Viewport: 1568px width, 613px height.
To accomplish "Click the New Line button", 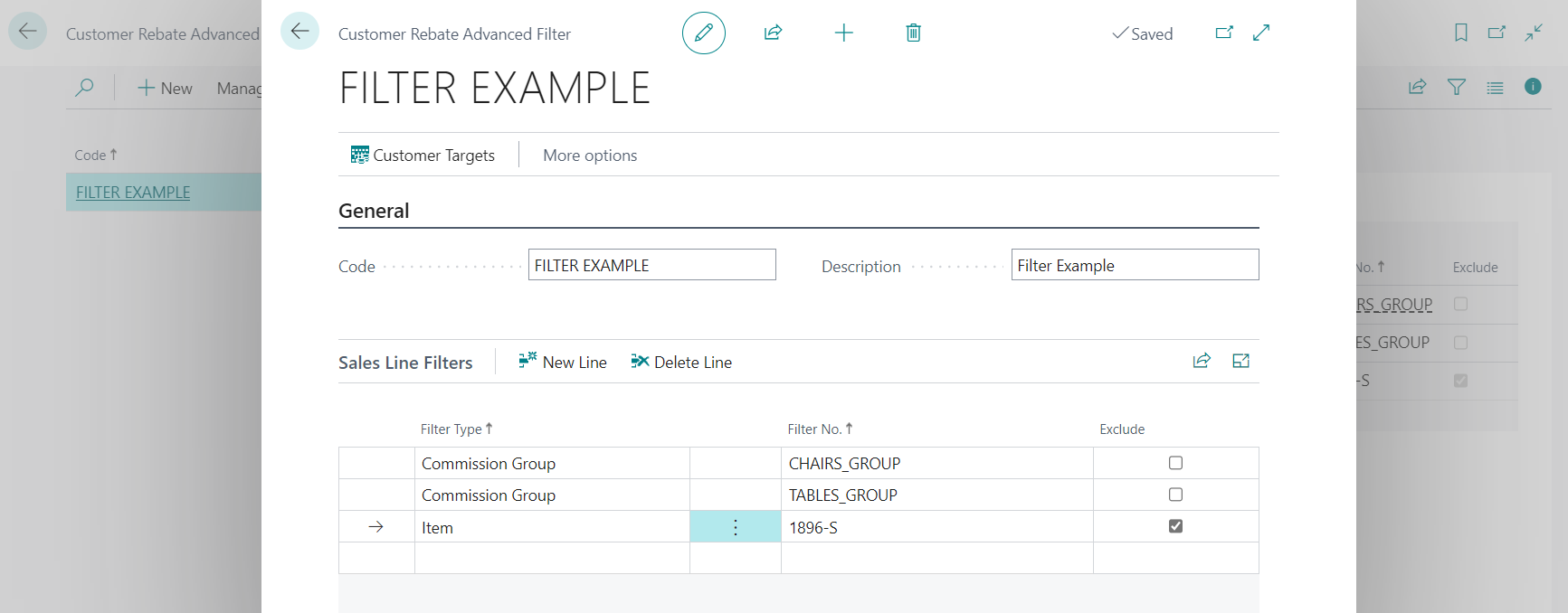I will (x=562, y=363).
